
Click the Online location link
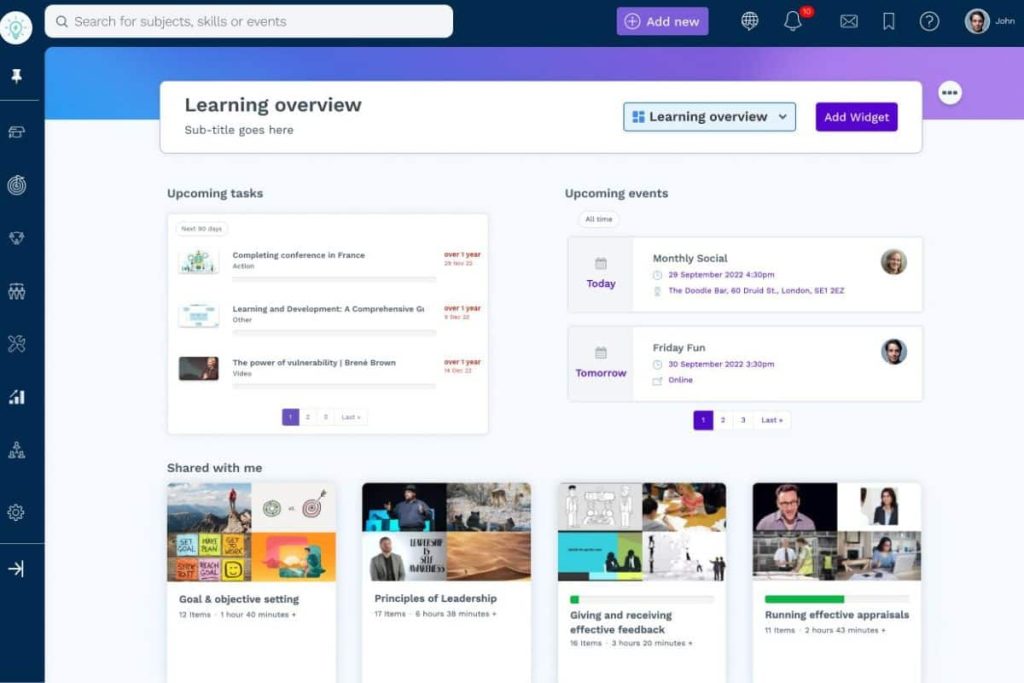coord(680,380)
